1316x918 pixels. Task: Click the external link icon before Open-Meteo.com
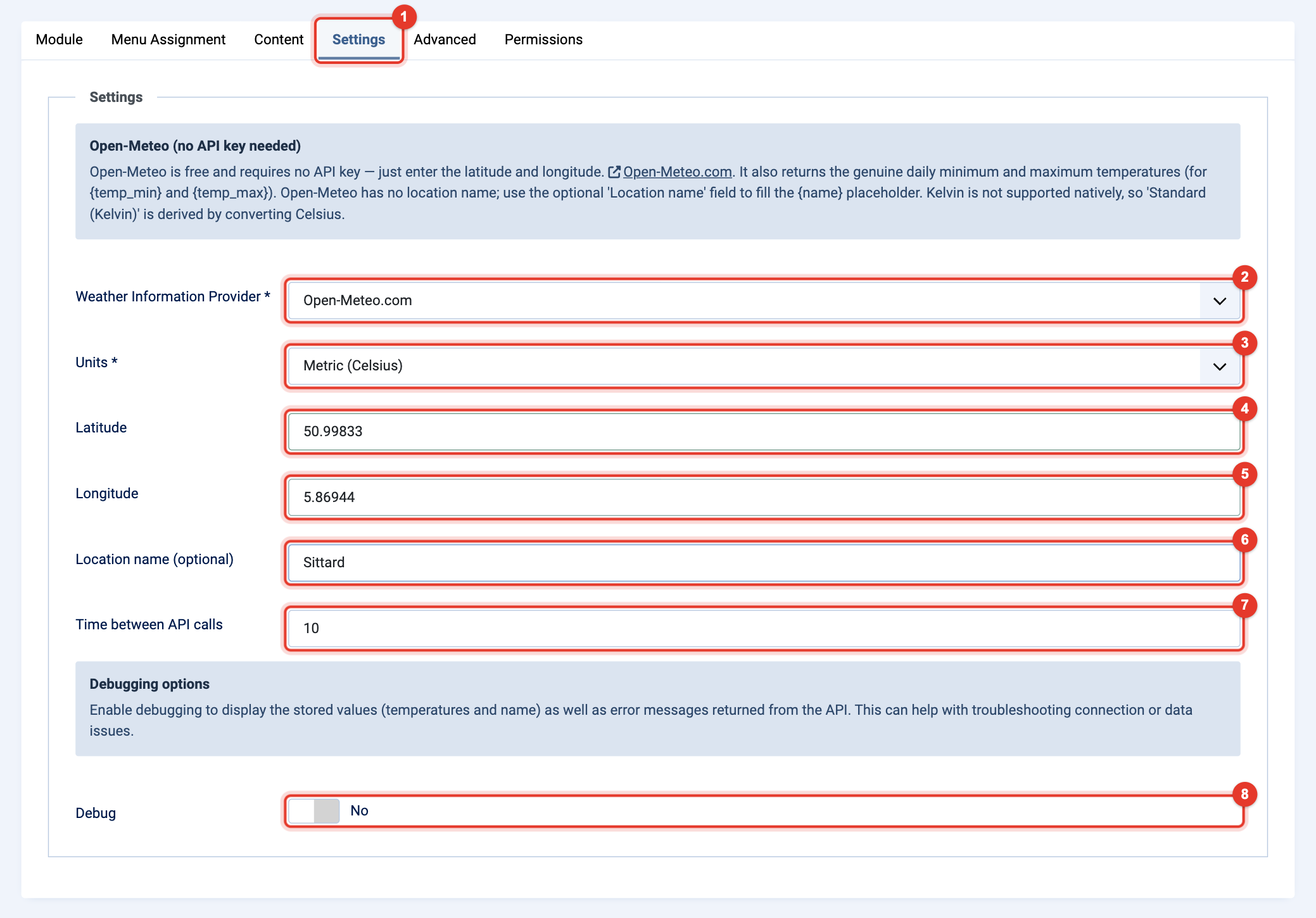614,172
